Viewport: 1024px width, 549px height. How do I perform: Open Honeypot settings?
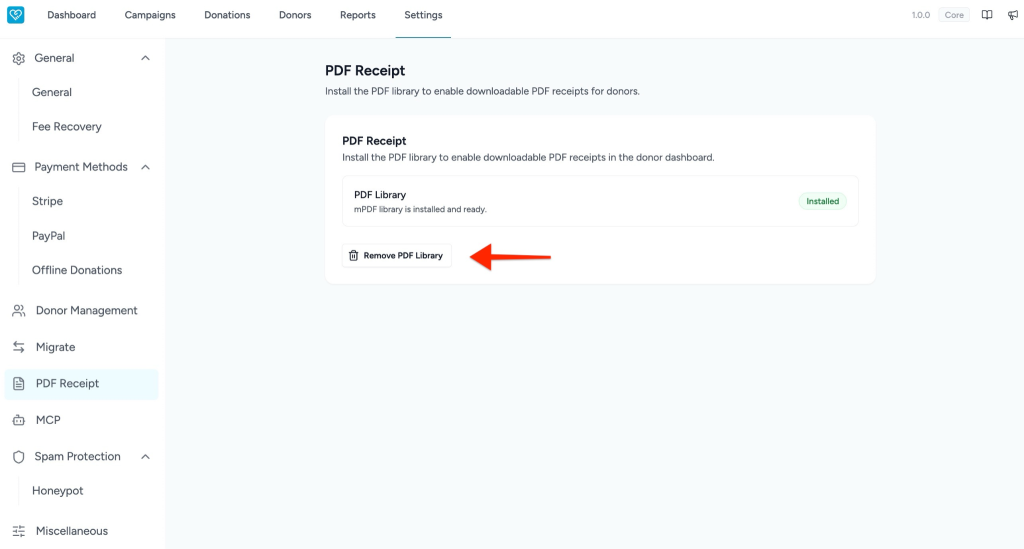pos(57,491)
